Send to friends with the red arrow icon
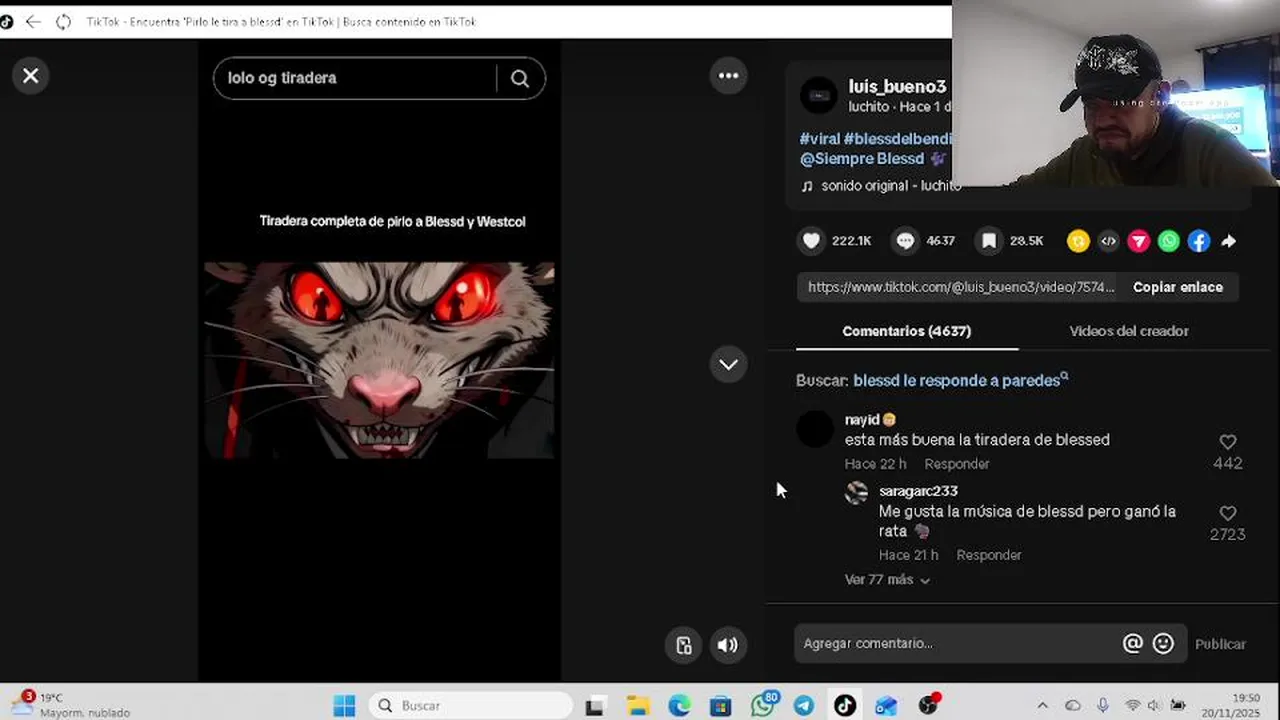The image size is (1280, 720). [x=1139, y=241]
